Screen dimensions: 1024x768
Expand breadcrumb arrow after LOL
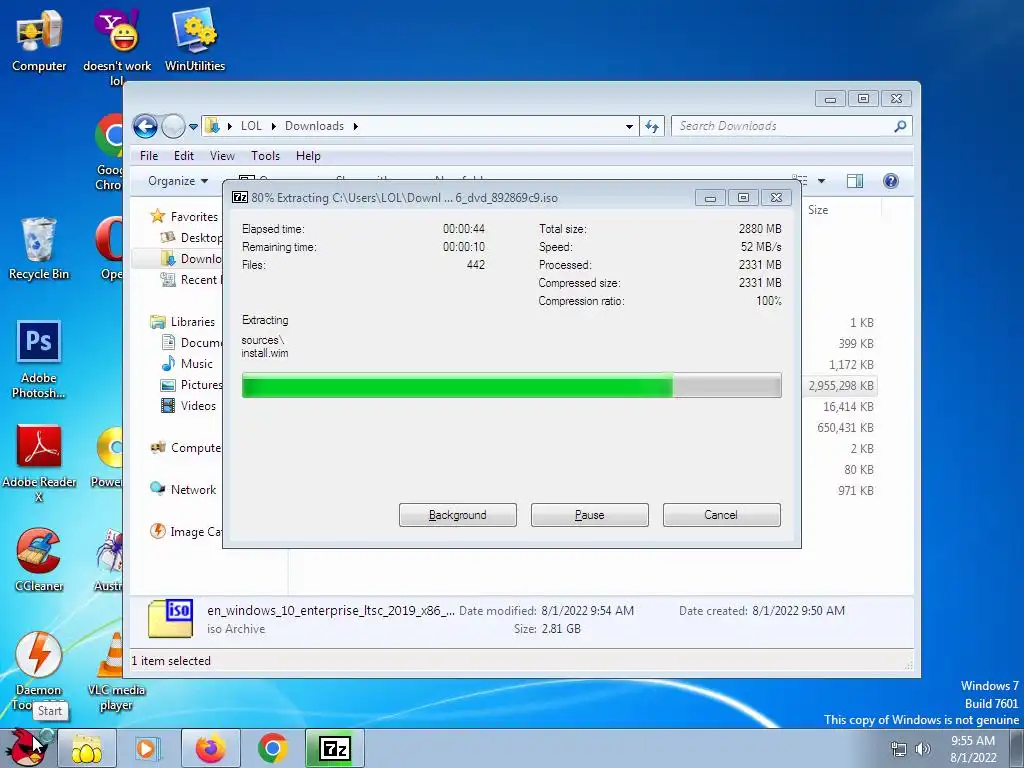(x=273, y=126)
